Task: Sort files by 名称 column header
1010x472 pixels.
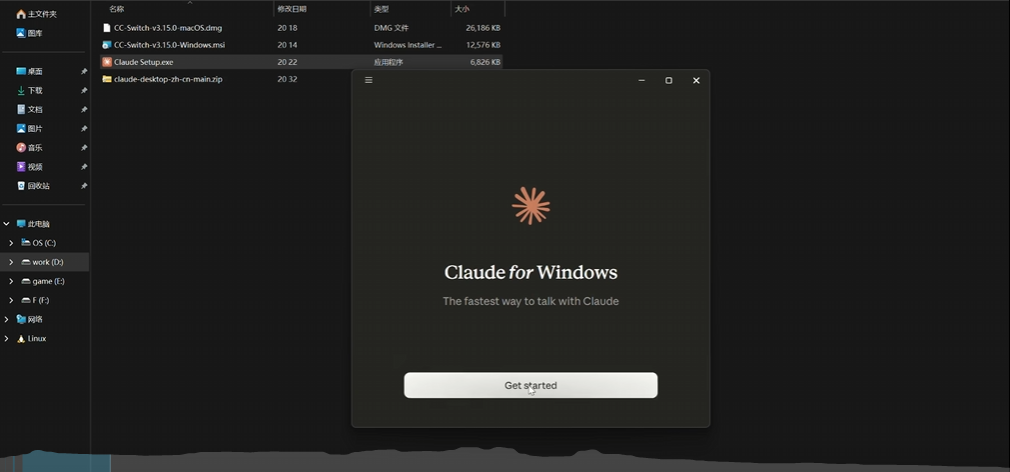Action: point(117,9)
